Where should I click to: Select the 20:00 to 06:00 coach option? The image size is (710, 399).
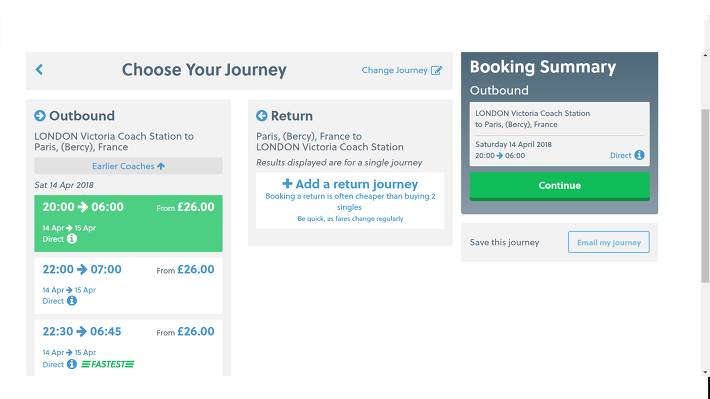129,223
